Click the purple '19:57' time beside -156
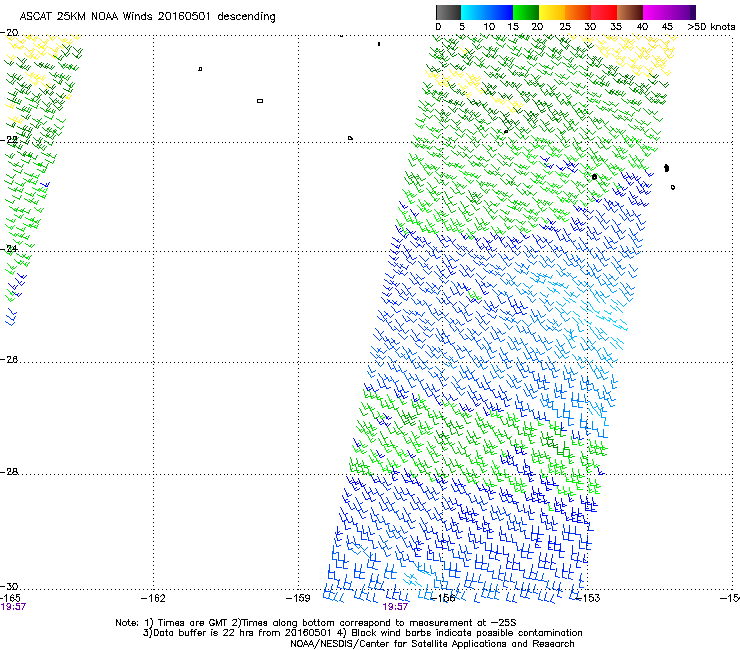740x650 pixels. pyautogui.click(x=395, y=607)
